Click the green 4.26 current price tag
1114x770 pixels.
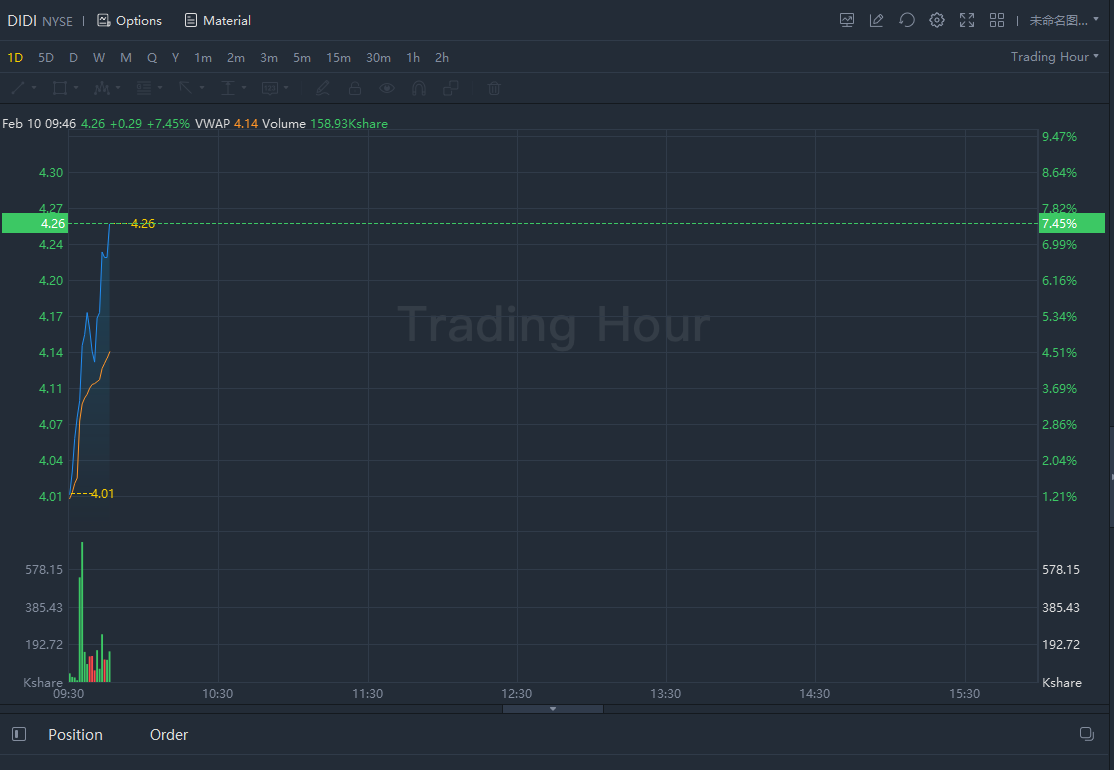pos(35,223)
